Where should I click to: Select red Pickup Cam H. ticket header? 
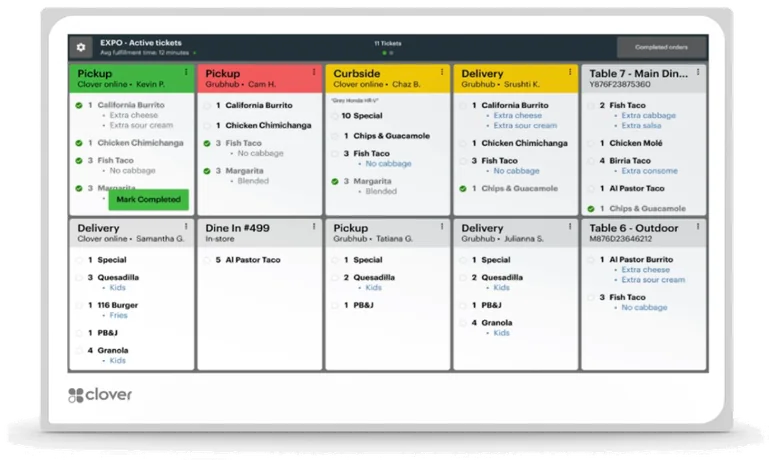(x=259, y=78)
